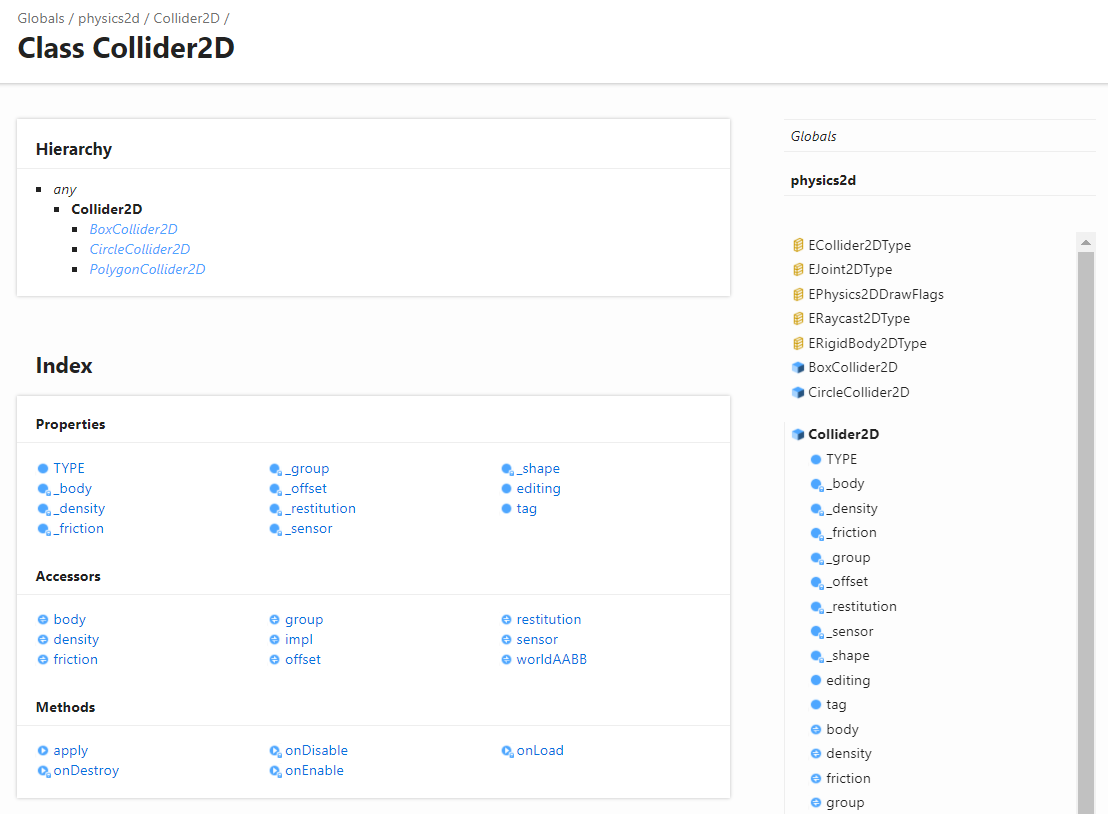This screenshot has width=1108, height=814.
Task: Jump to onEnable method in Index
Action: [x=314, y=771]
